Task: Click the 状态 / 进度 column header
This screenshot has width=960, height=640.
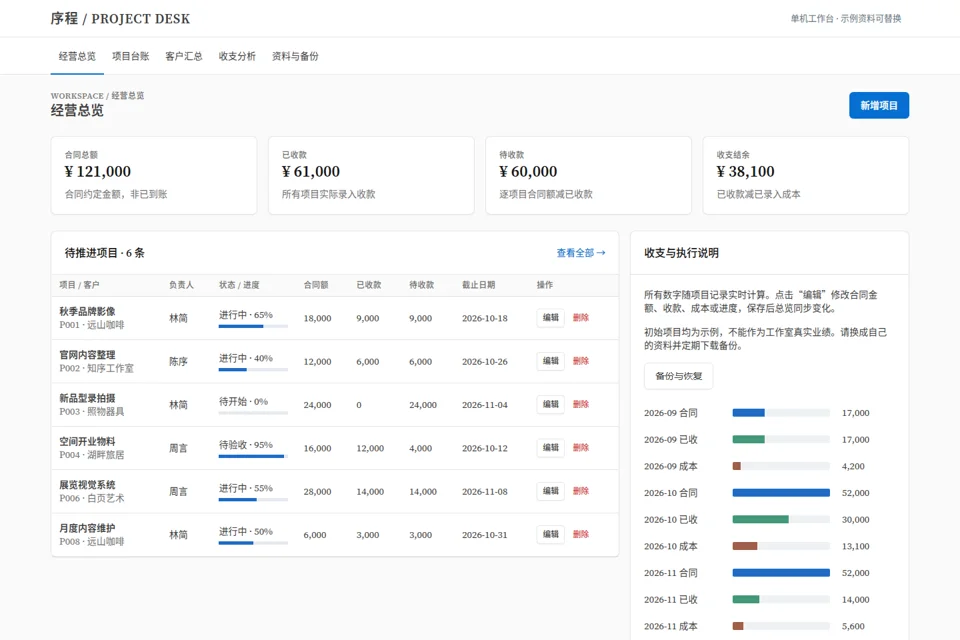Action: click(239, 285)
